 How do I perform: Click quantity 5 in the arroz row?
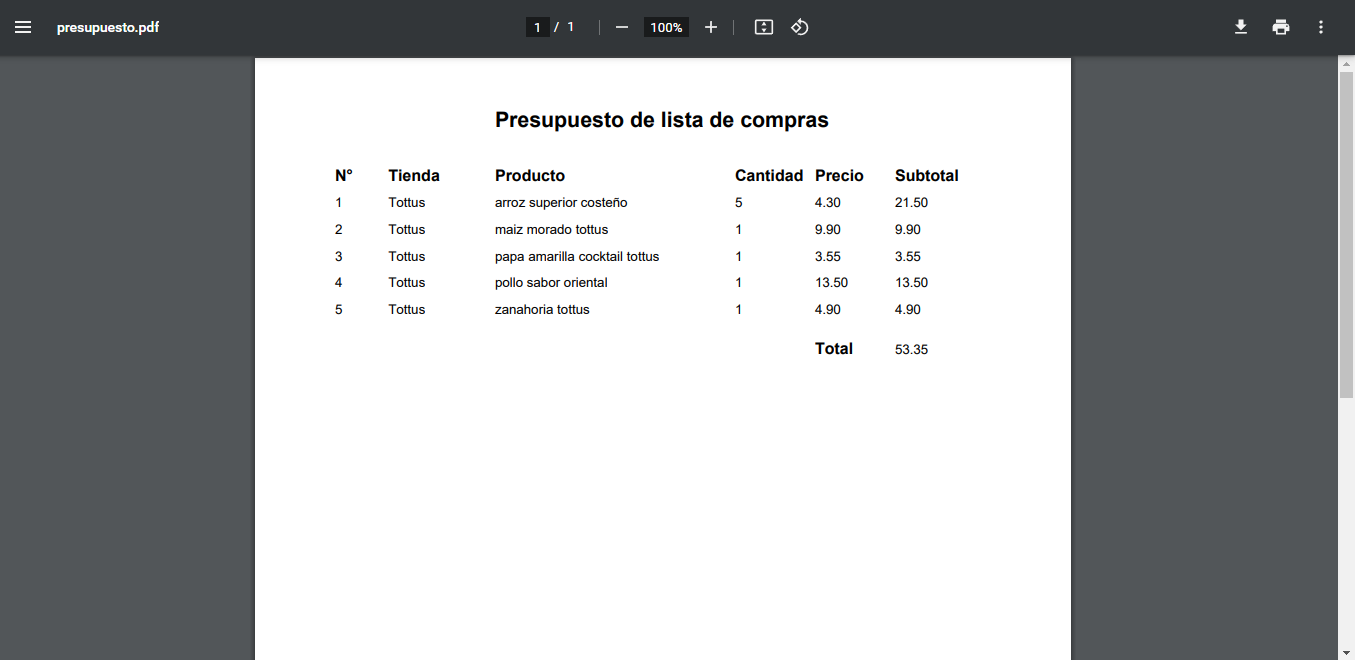point(739,202)
